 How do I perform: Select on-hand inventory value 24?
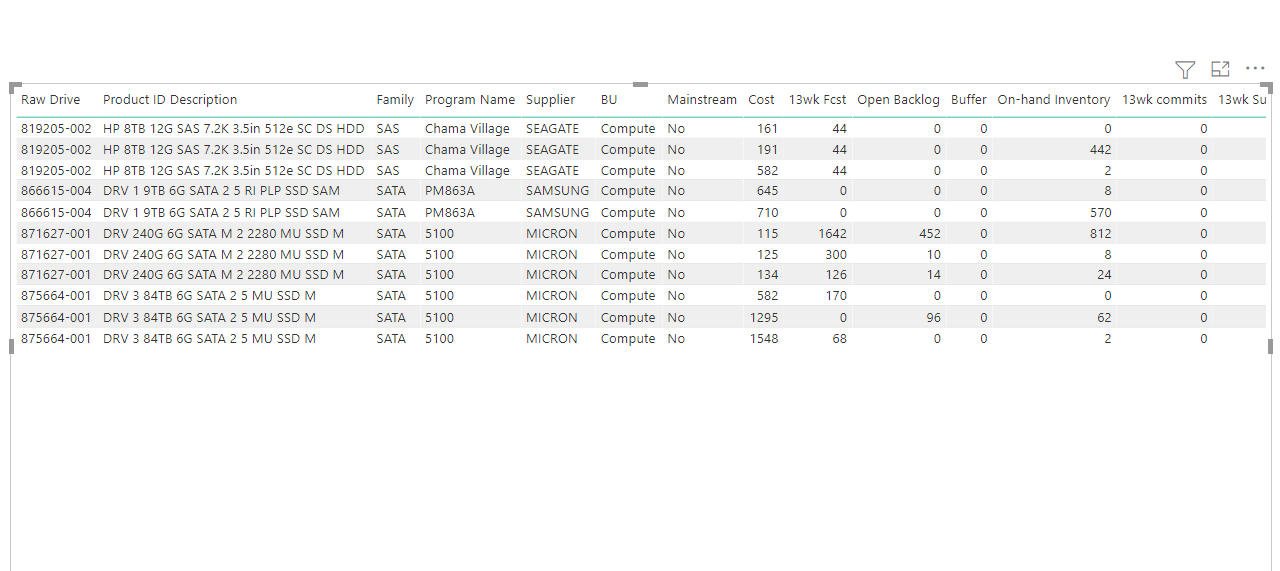(1104, 275)
